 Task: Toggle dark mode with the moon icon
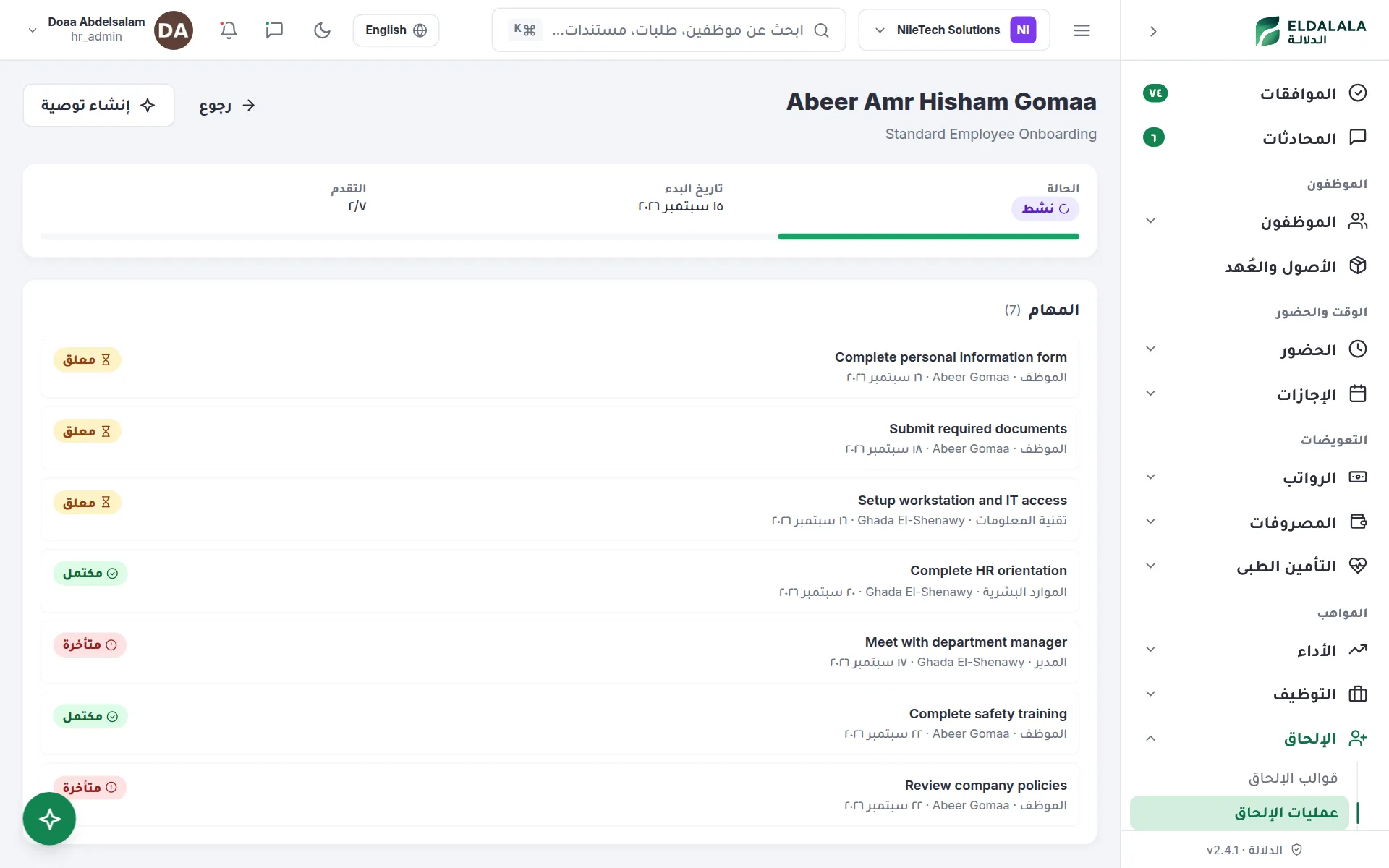322,30
